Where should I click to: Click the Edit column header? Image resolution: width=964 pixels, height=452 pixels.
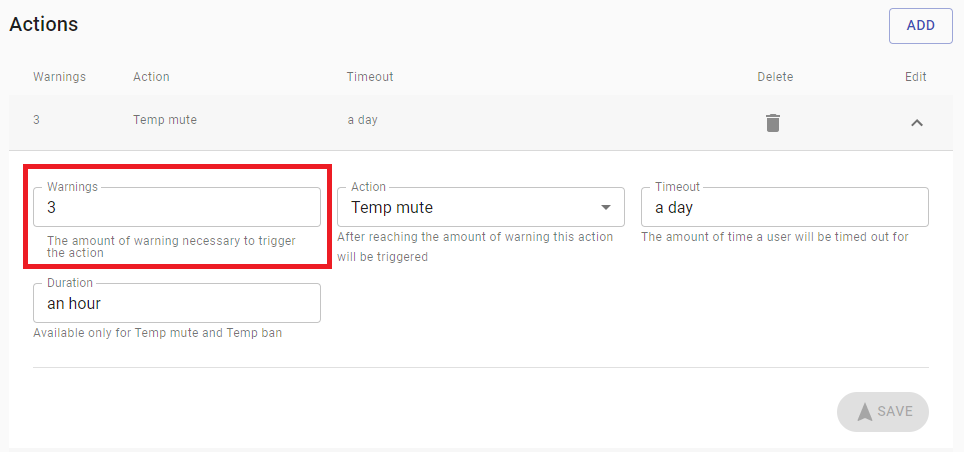click(915, 77)
